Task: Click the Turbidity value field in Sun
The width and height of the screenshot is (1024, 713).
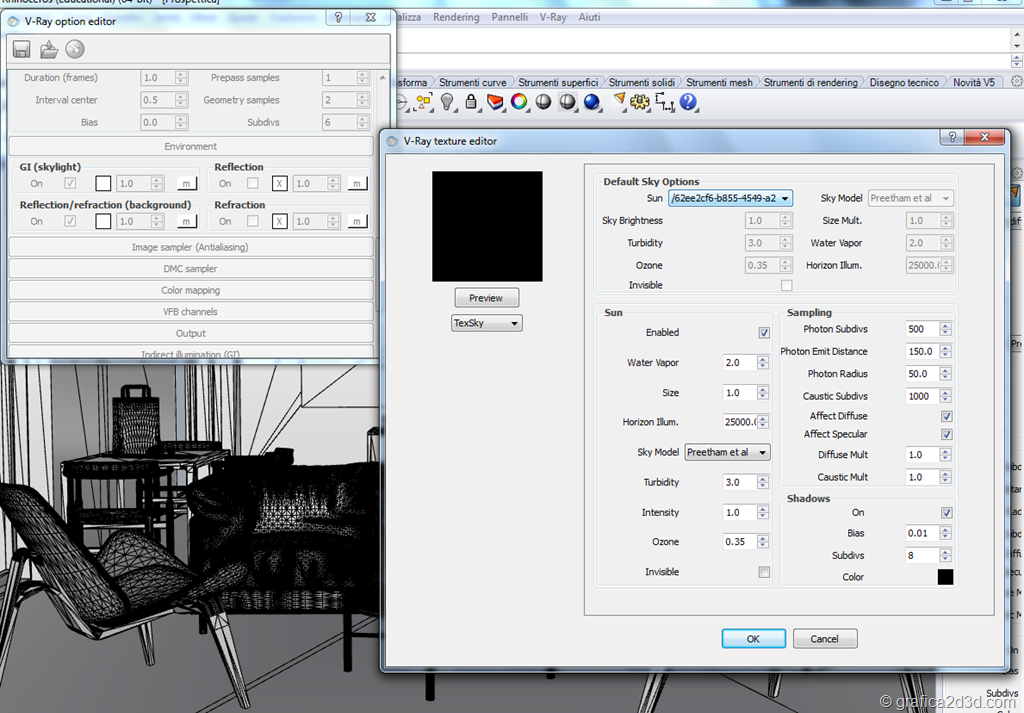Action: (x=739, y=483)
